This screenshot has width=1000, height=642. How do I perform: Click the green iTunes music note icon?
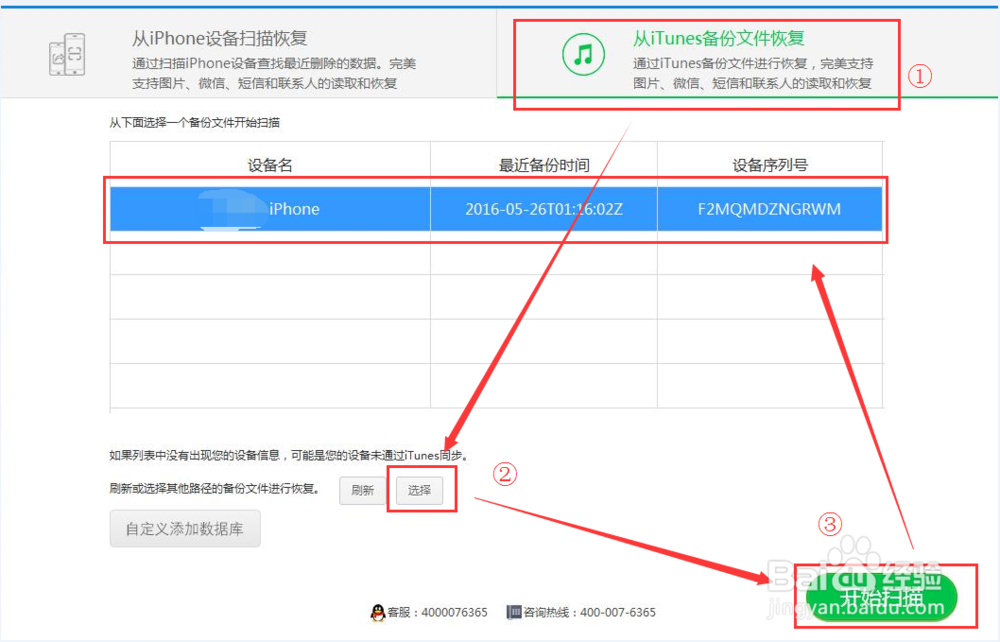tap(583, 55)
